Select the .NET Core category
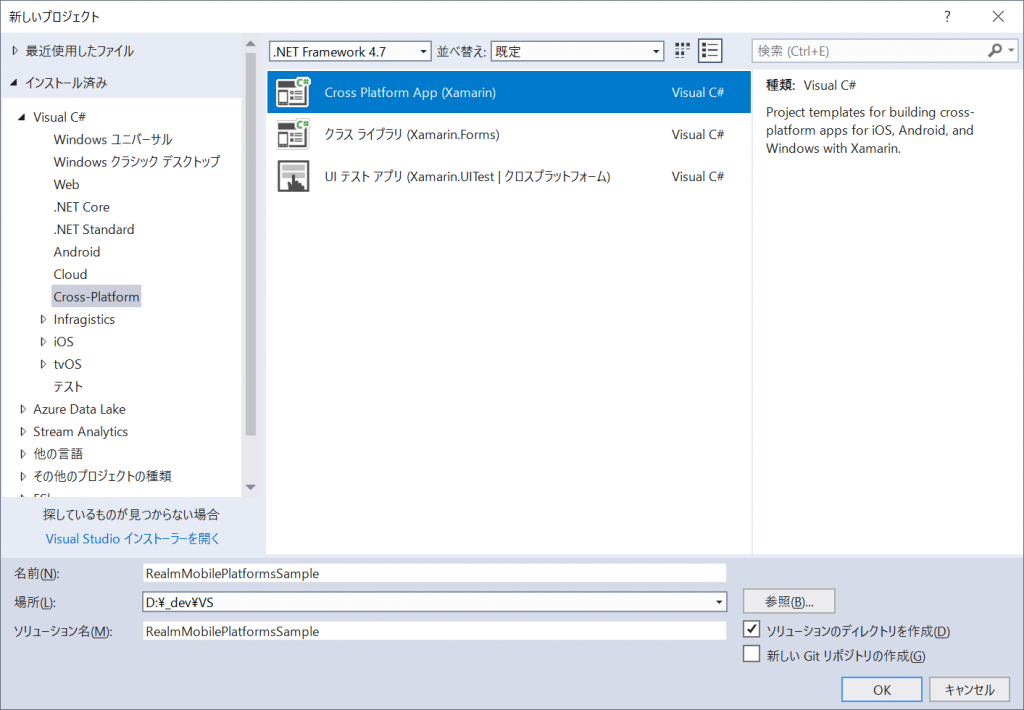 [81, 206]
